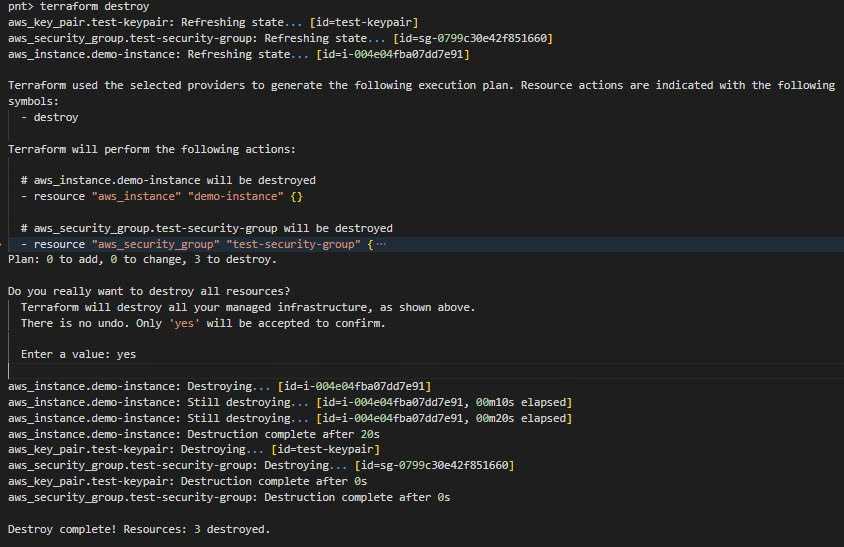Click the security group ID in the refreshing state line
This screenshot has height=547, width=844.
pos(475,38)
